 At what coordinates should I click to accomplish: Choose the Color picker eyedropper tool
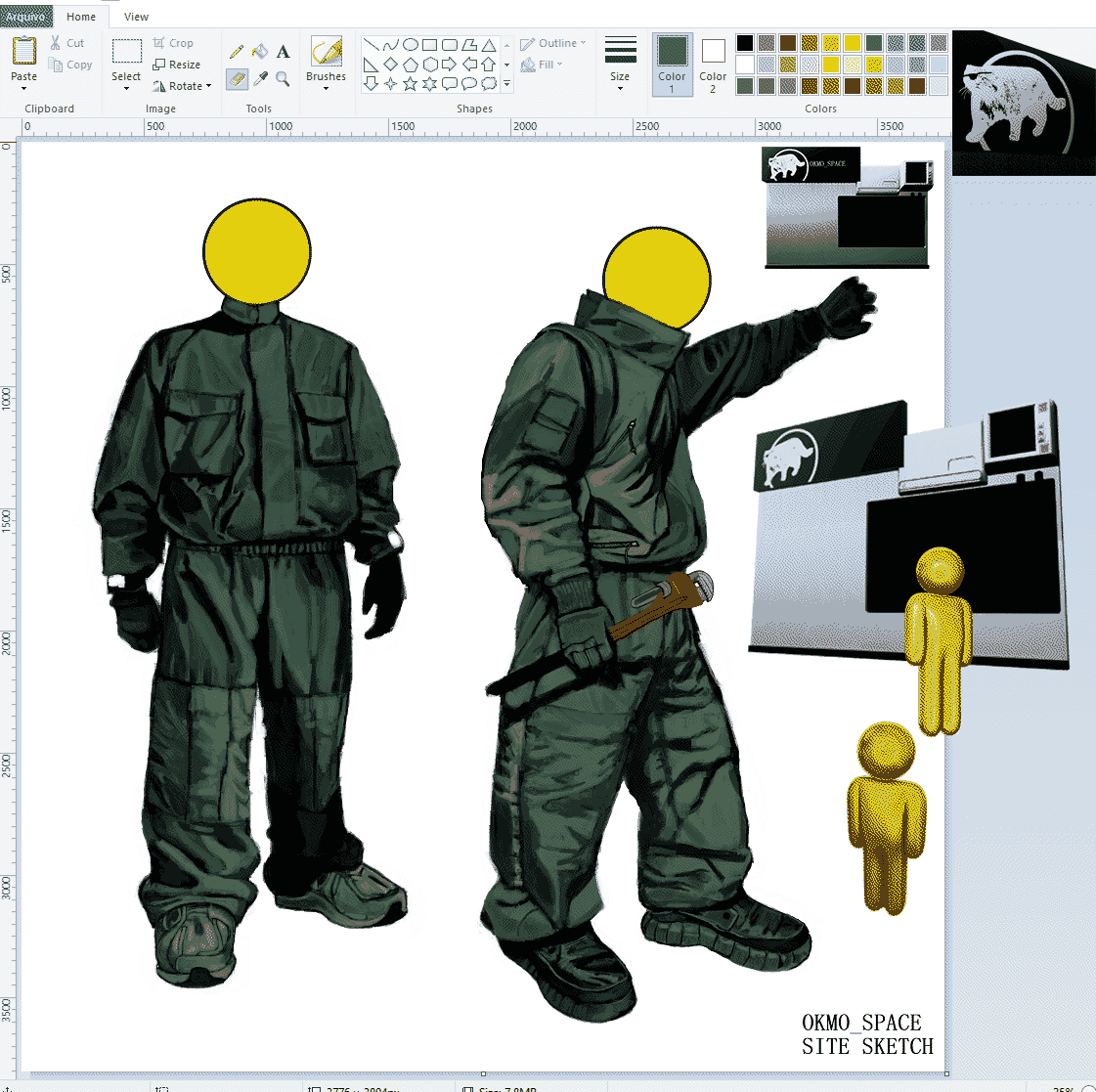[x=260, y=79]
